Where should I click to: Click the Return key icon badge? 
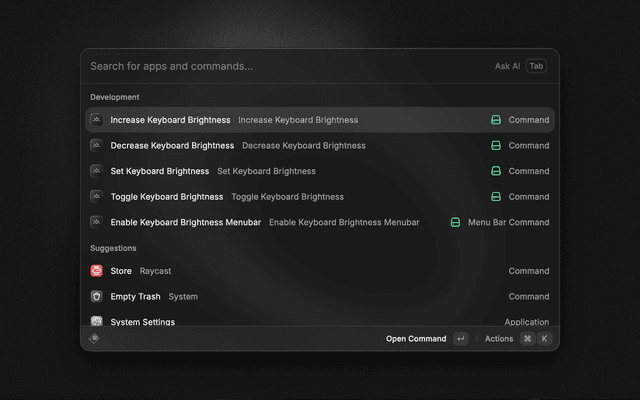click(x=461, y=339)
